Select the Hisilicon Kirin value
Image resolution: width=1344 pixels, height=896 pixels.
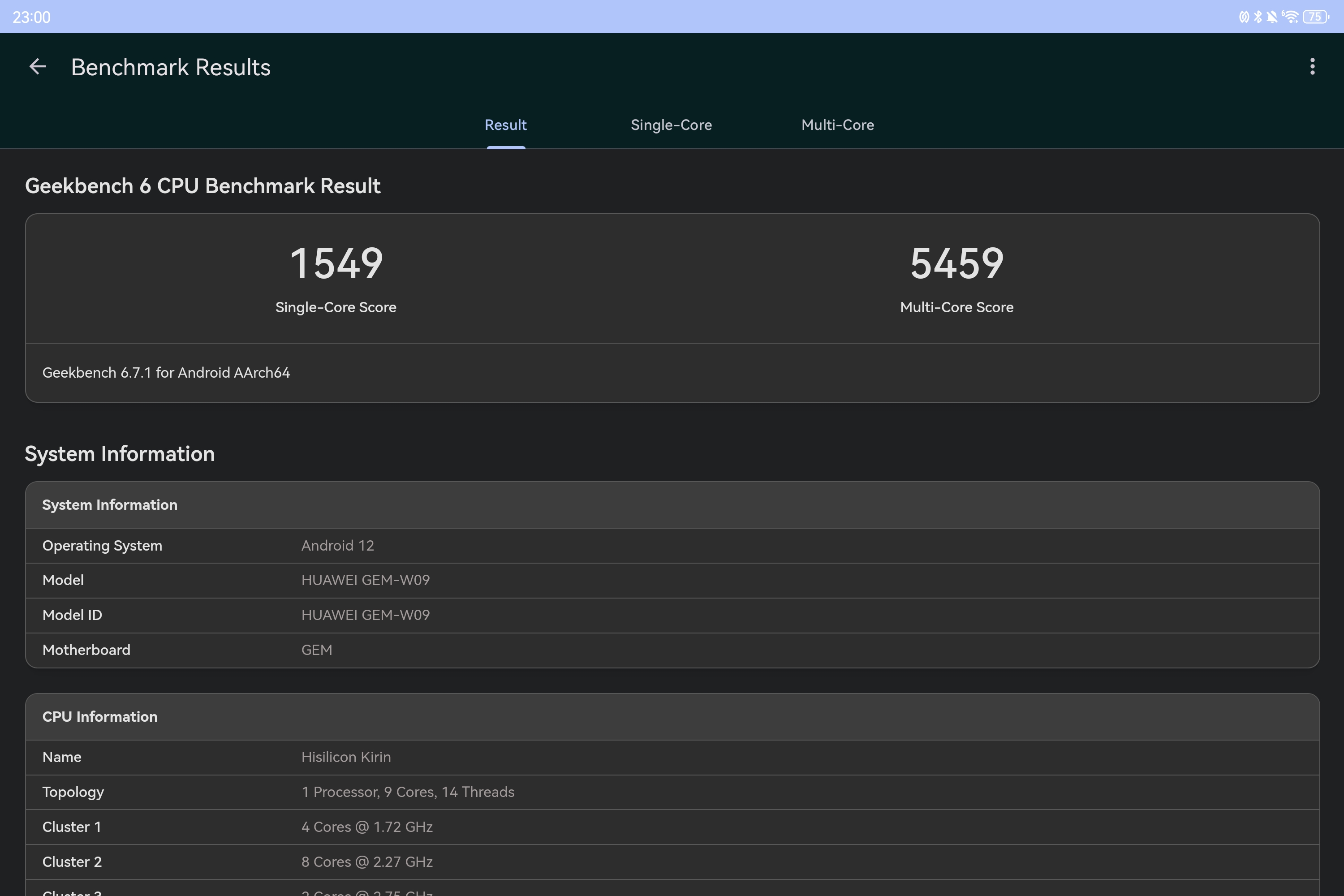pos(346,757)
